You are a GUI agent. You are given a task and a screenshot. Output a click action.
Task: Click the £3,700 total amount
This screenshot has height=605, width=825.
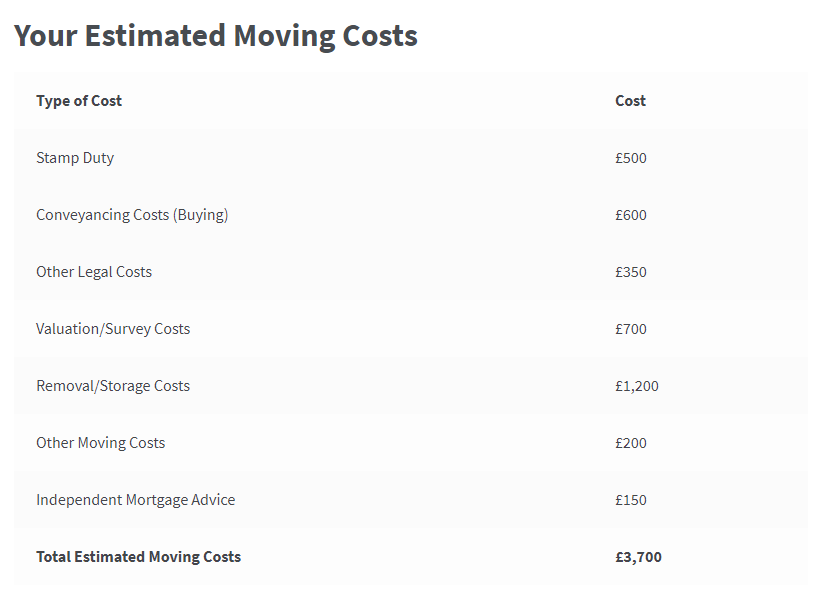tap(638, 557)
